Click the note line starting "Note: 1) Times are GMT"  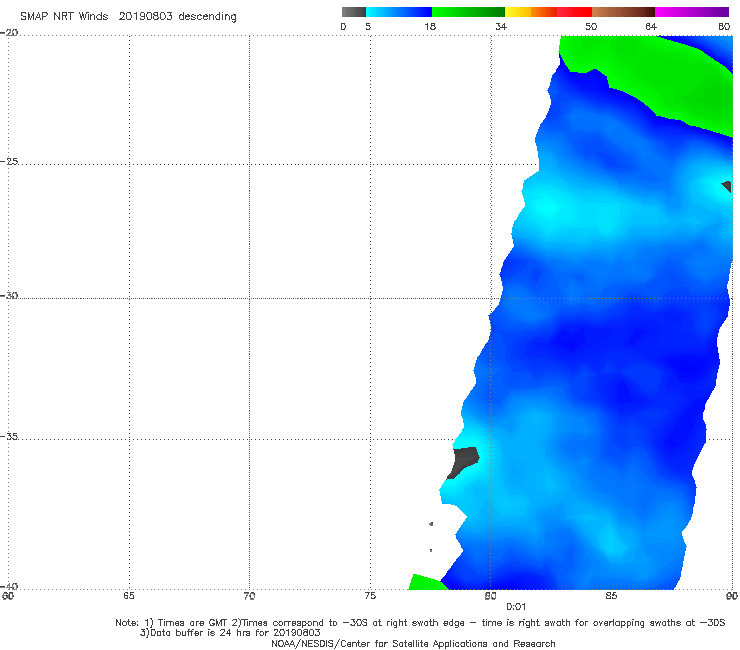(x=420, y=623)
